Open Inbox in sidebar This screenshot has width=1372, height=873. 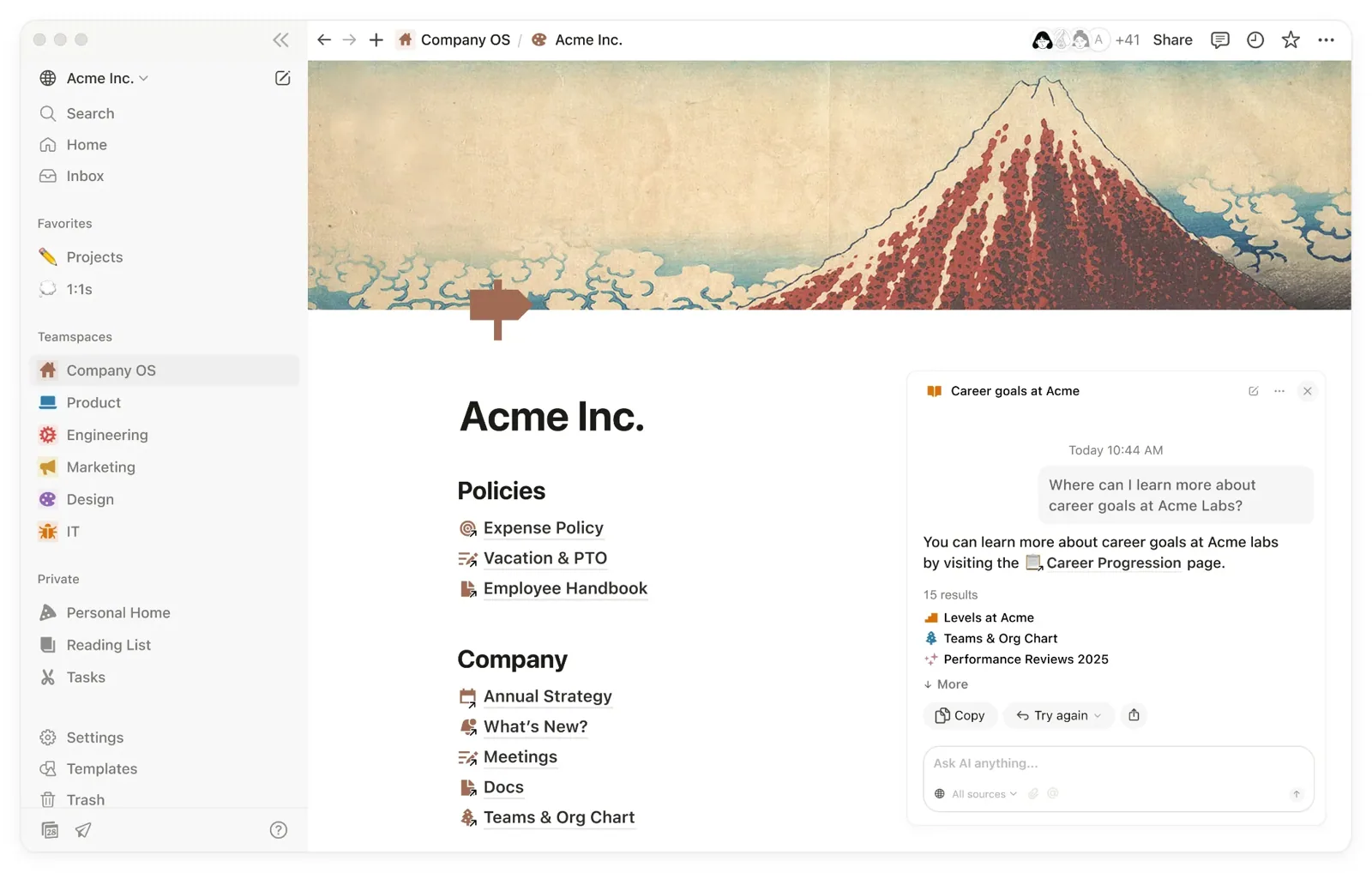165,176
